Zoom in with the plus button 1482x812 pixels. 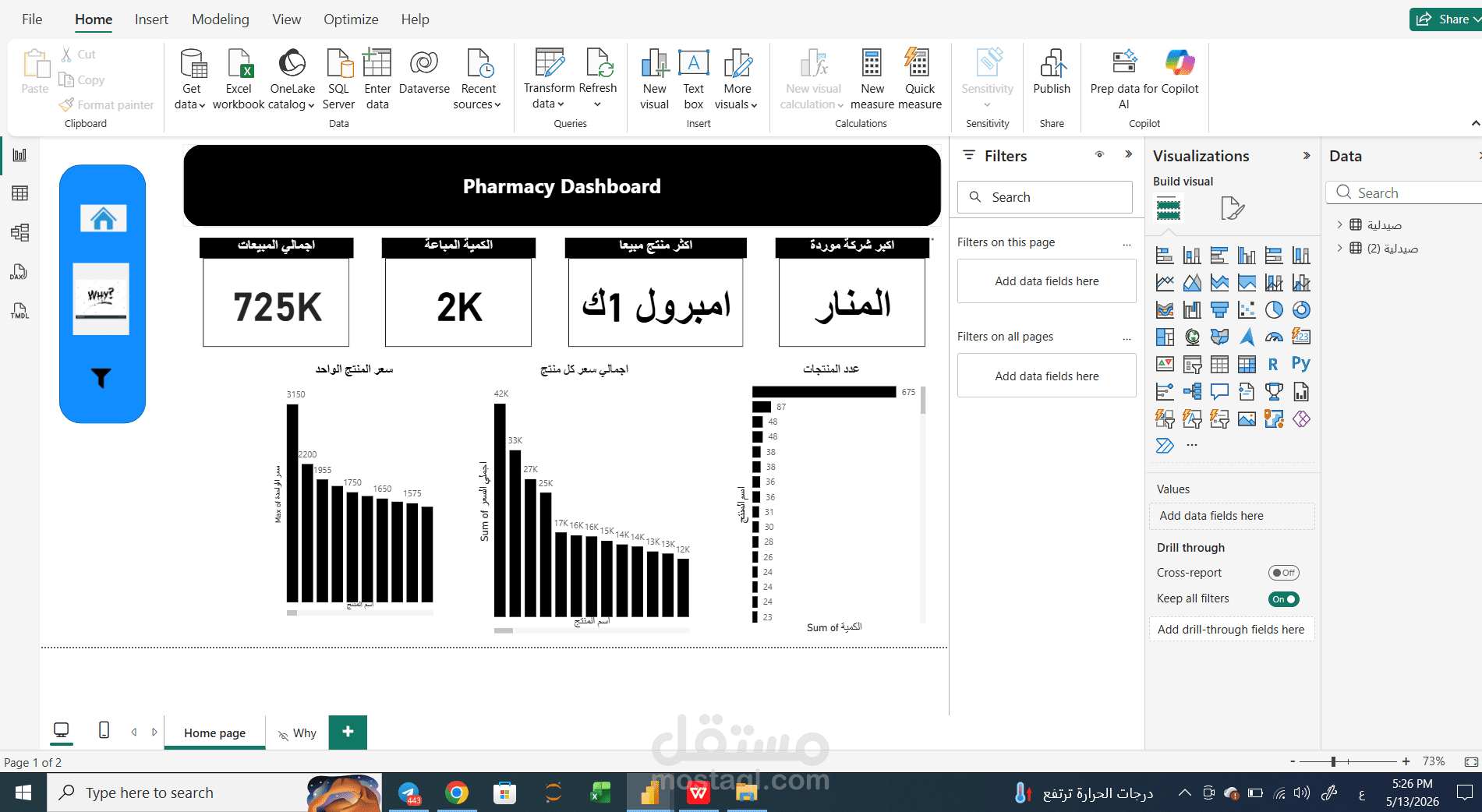(x=1406, y=761)
